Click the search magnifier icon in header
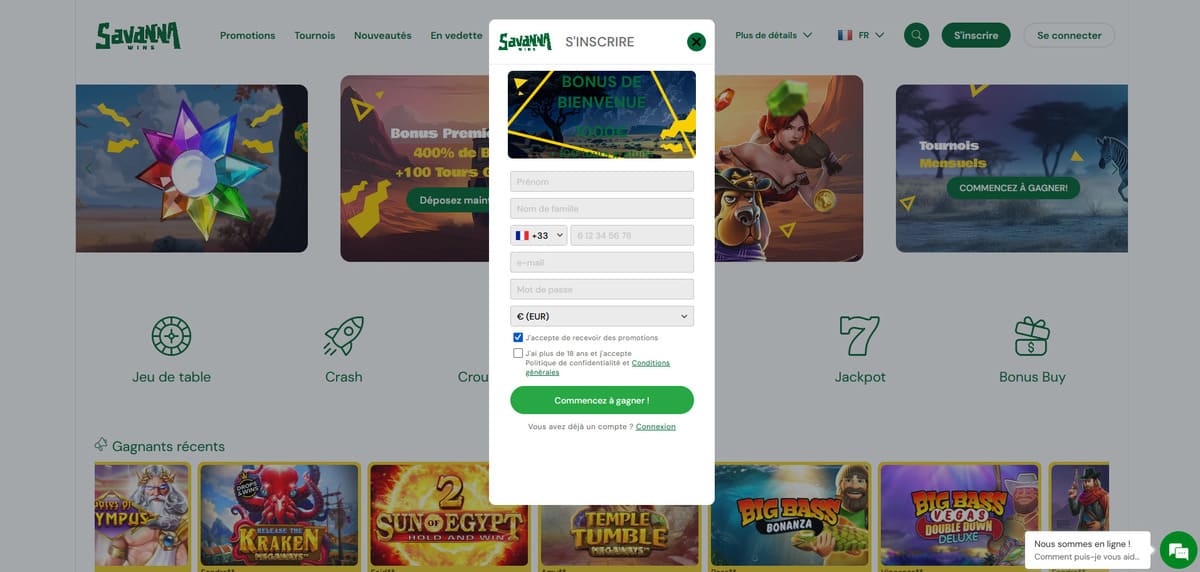The image size is (1200, 572). 916,35
